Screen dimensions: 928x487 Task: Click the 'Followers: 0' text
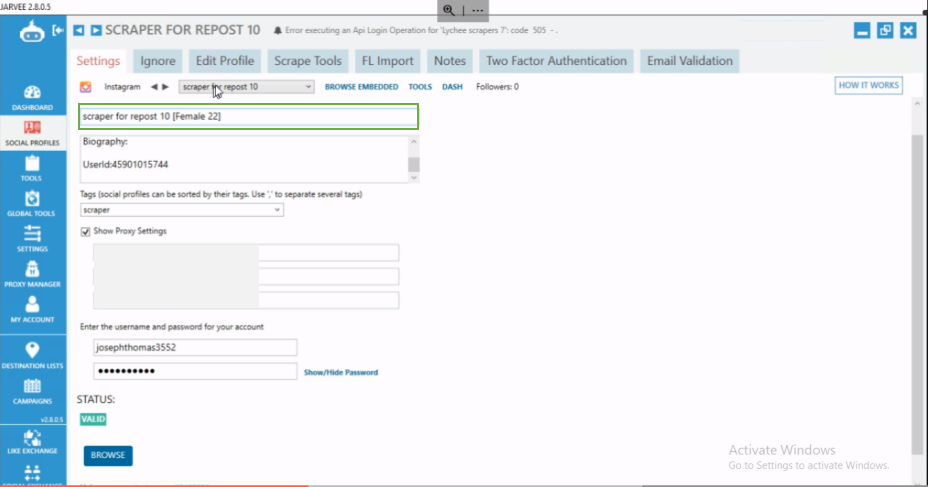tap(497, 87)
